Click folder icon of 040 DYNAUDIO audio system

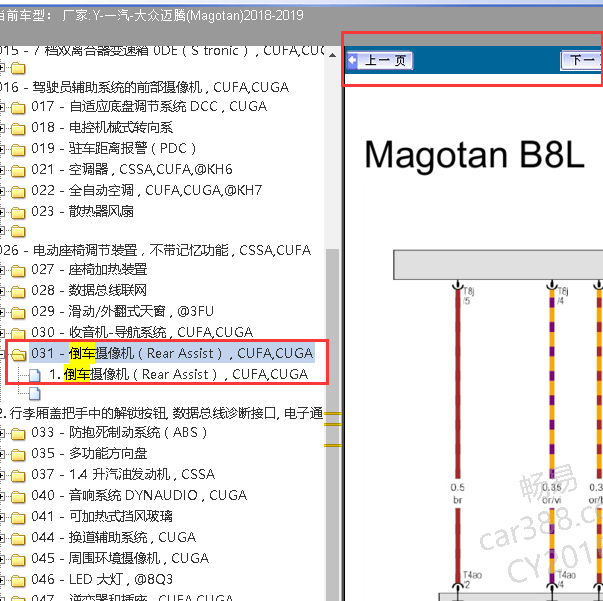click(x=18, y=496)
